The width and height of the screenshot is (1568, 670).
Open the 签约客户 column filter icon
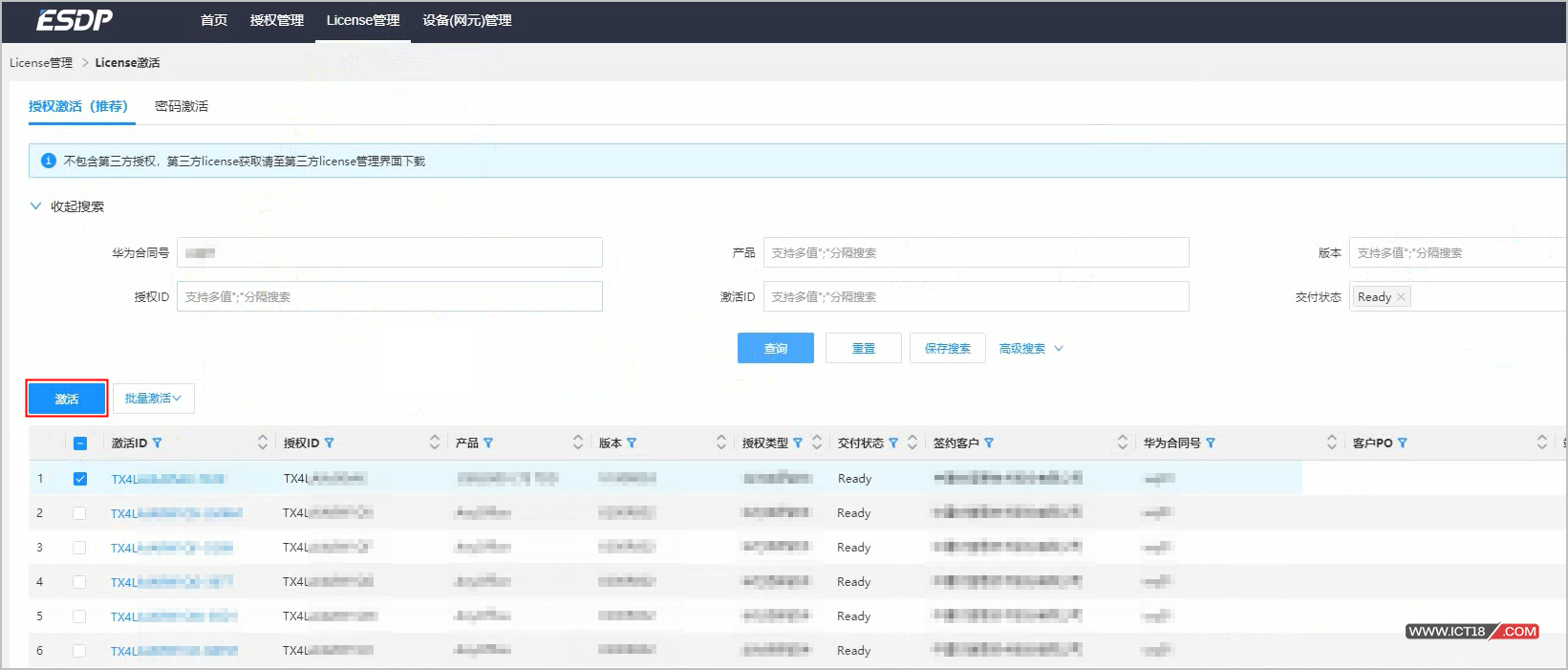coord(989,443)
